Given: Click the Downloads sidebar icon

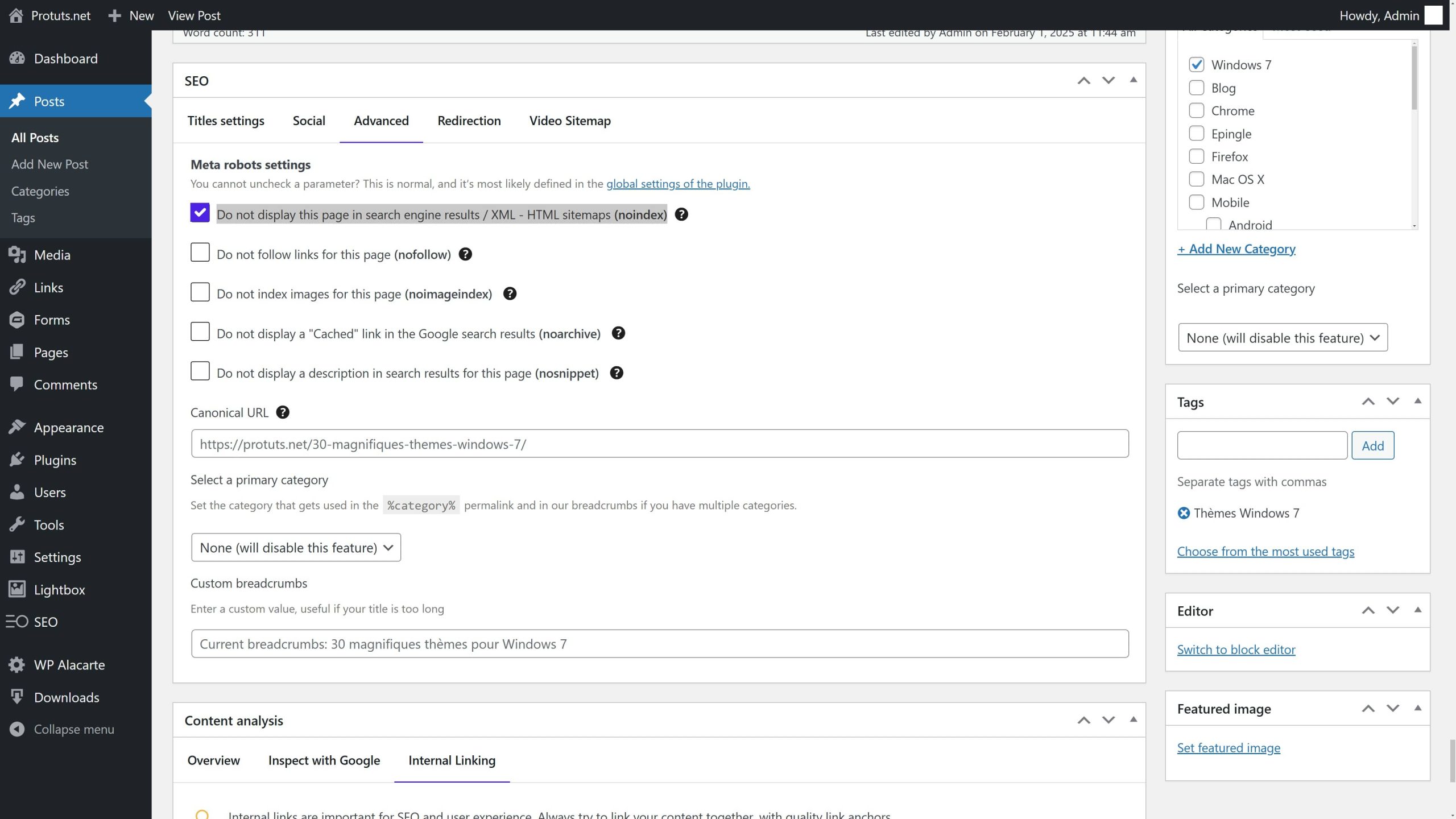Looking at the screenshot, I should pos(17,697).
